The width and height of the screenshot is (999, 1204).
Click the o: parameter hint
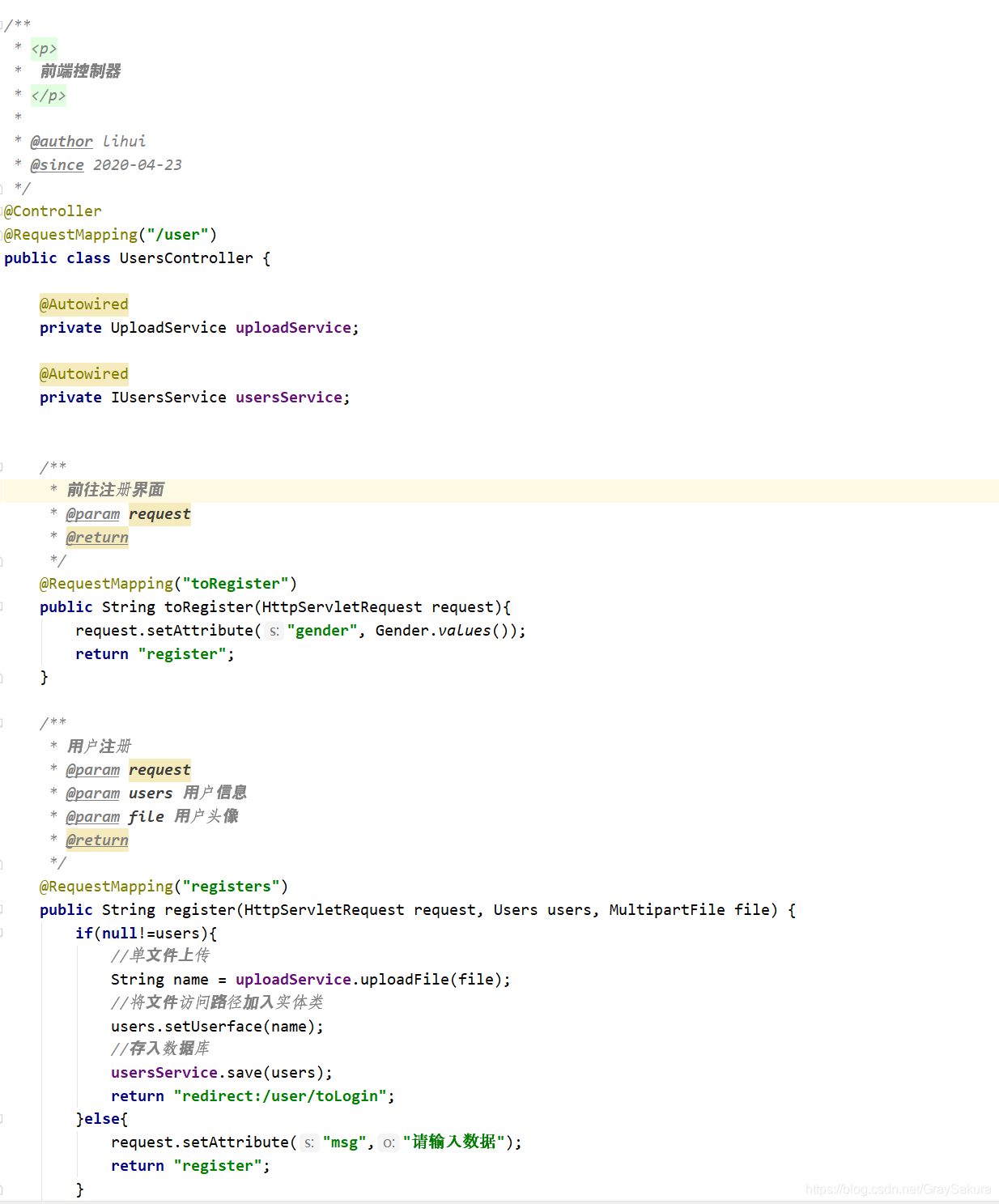(x=389, y=1142)
